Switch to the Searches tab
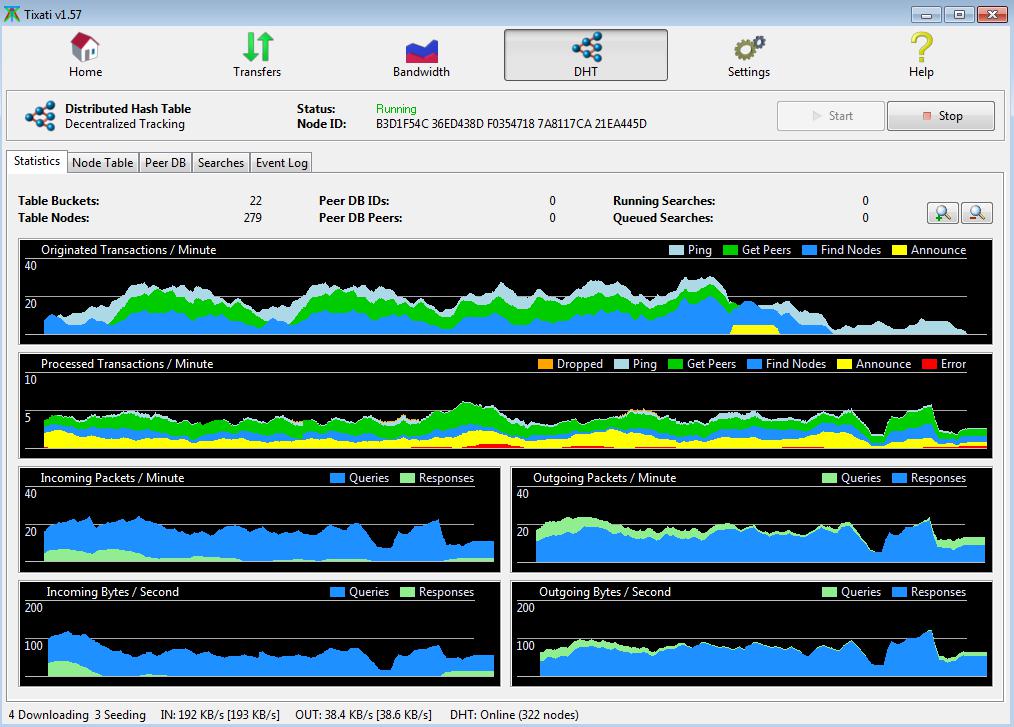The image size is (1014, 727). [x=220, y=163]
